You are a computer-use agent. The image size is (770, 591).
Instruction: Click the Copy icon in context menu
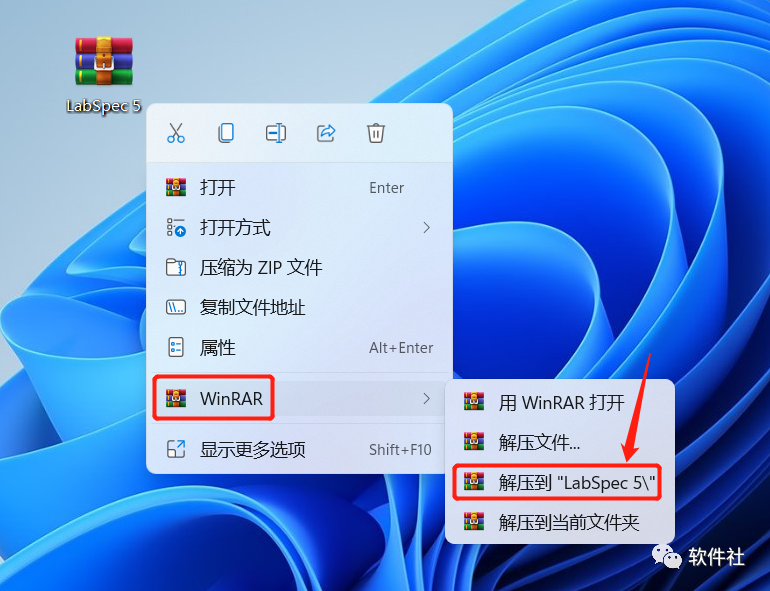coord(226,133)
